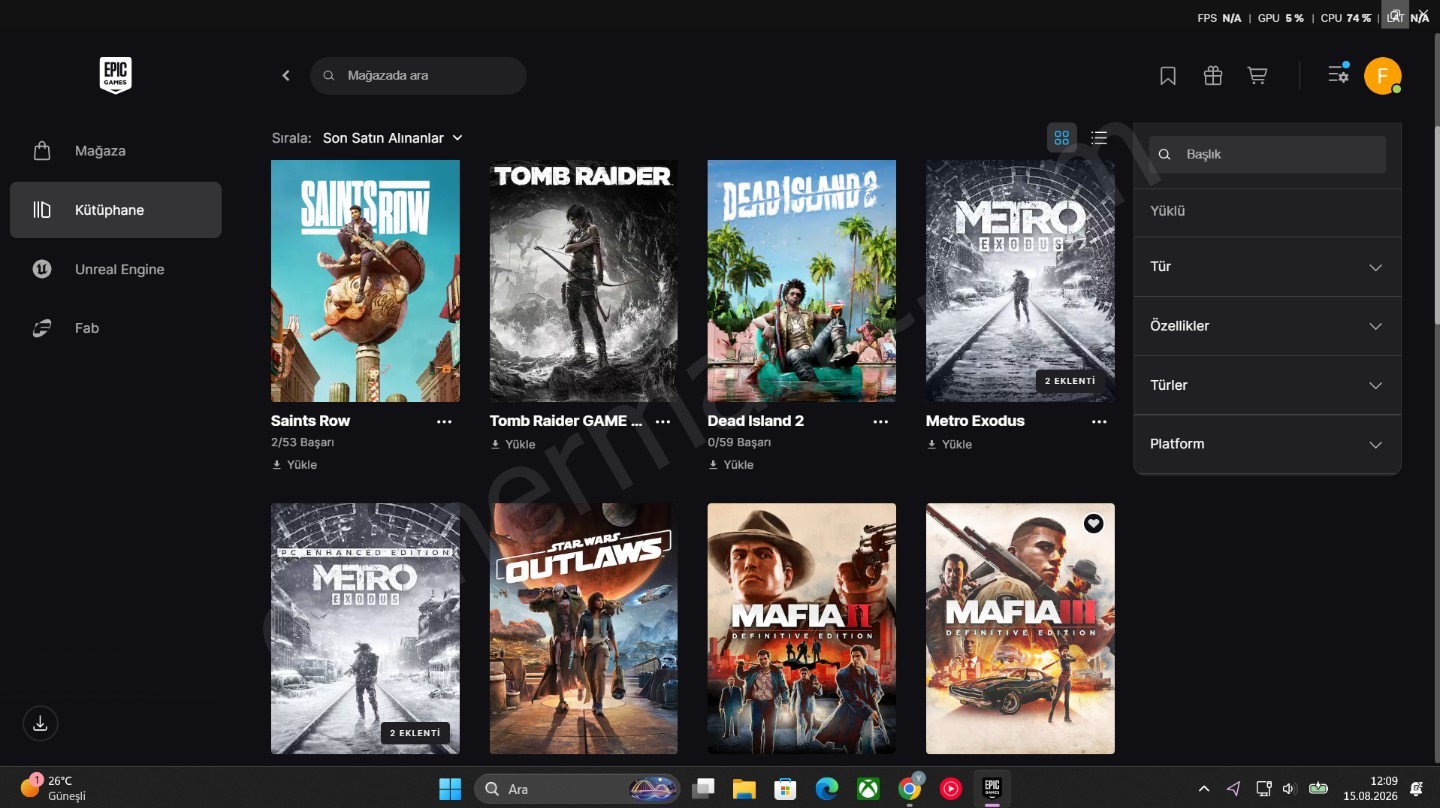Click the heart badge on Mafia III

(1094, 523)
